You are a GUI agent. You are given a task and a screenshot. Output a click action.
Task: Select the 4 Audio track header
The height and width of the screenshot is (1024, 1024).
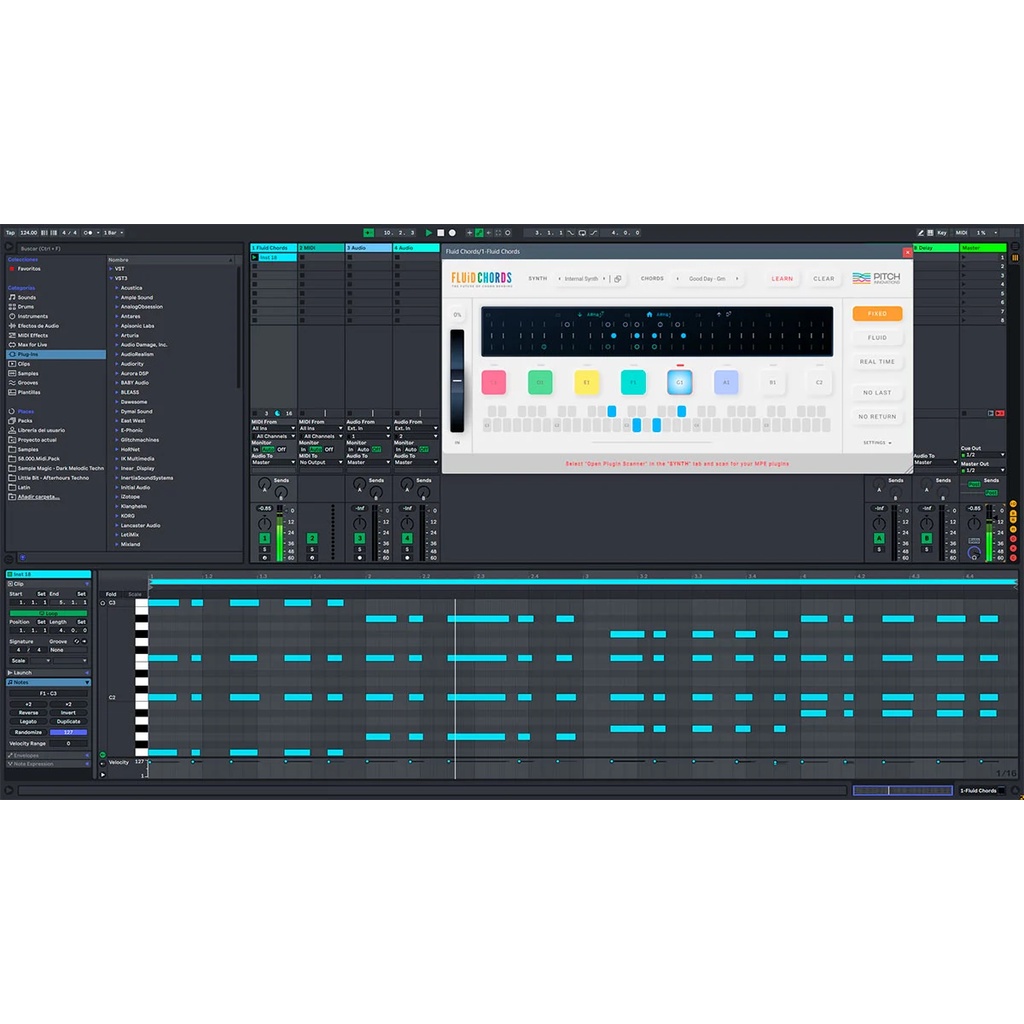point(416,248)
